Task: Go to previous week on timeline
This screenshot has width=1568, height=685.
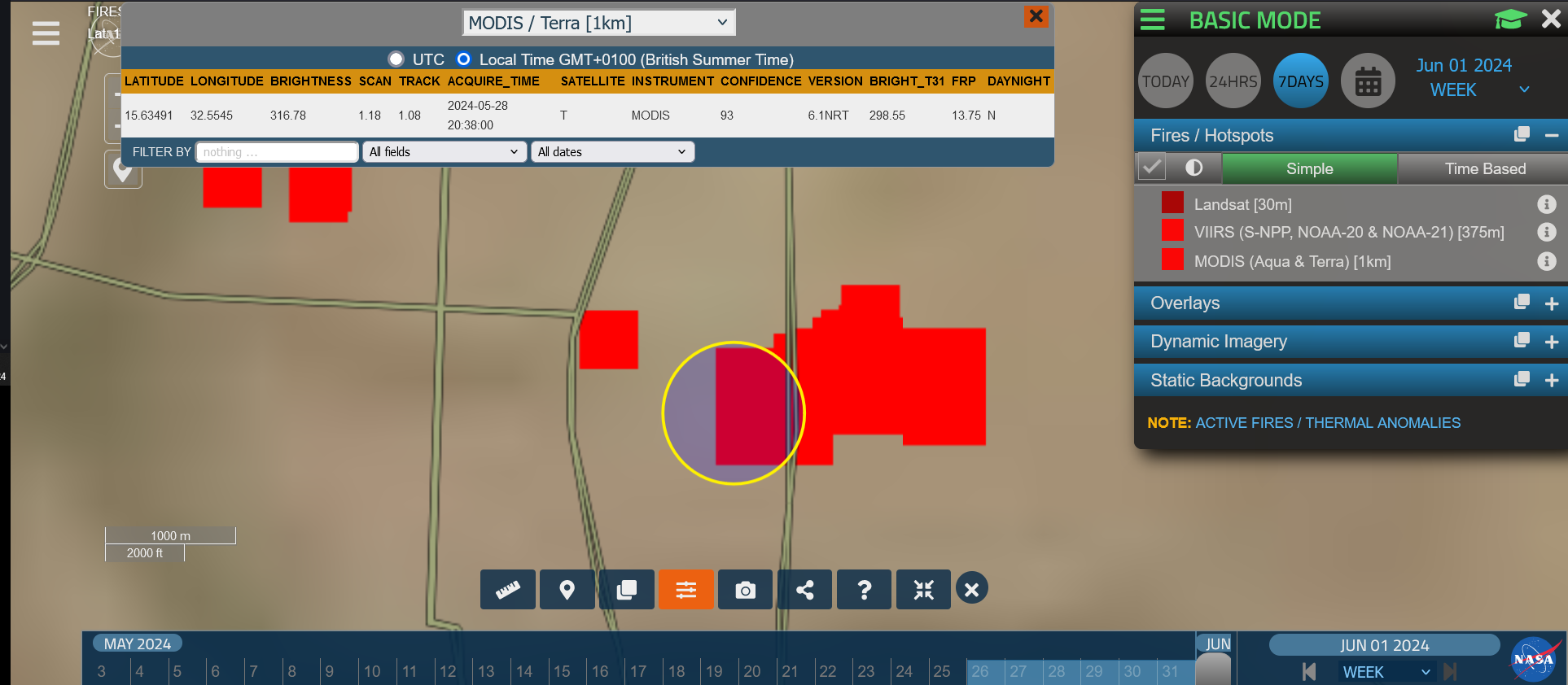Action: (x=1309, y=672)
